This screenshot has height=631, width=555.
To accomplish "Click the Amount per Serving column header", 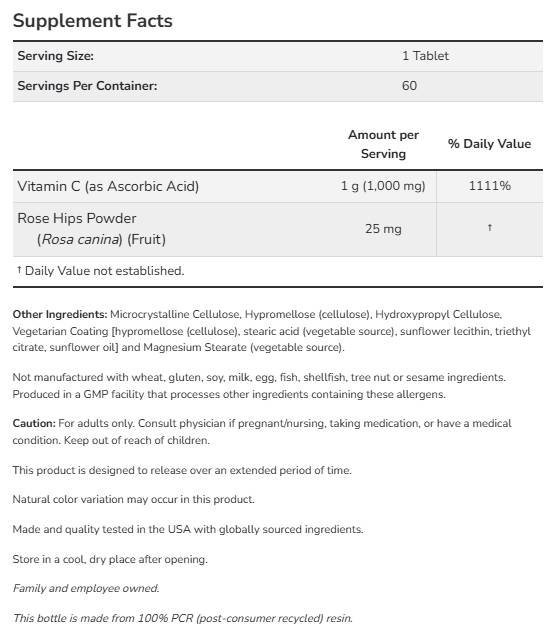I will 383,144.
